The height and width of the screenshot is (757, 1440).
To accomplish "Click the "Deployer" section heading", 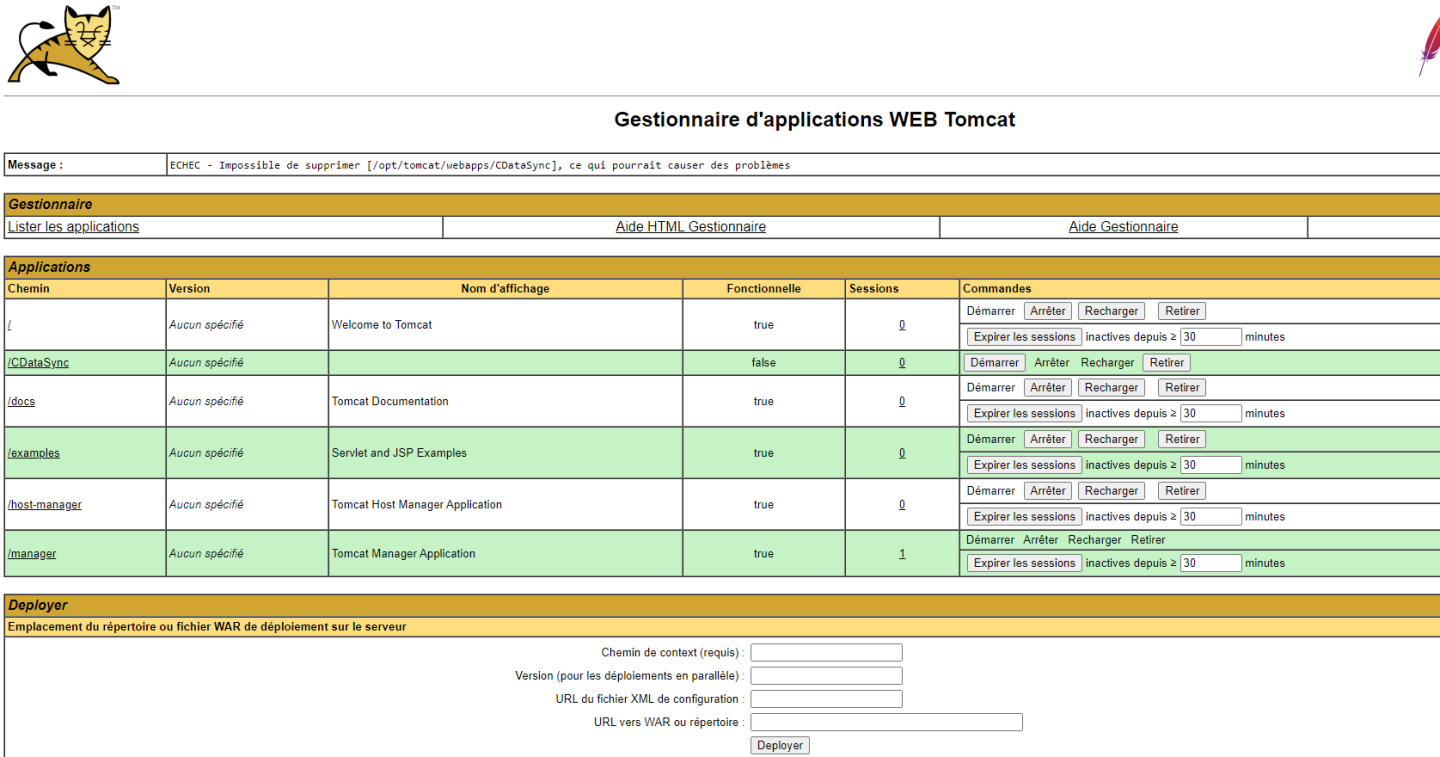I will [38, 606].
